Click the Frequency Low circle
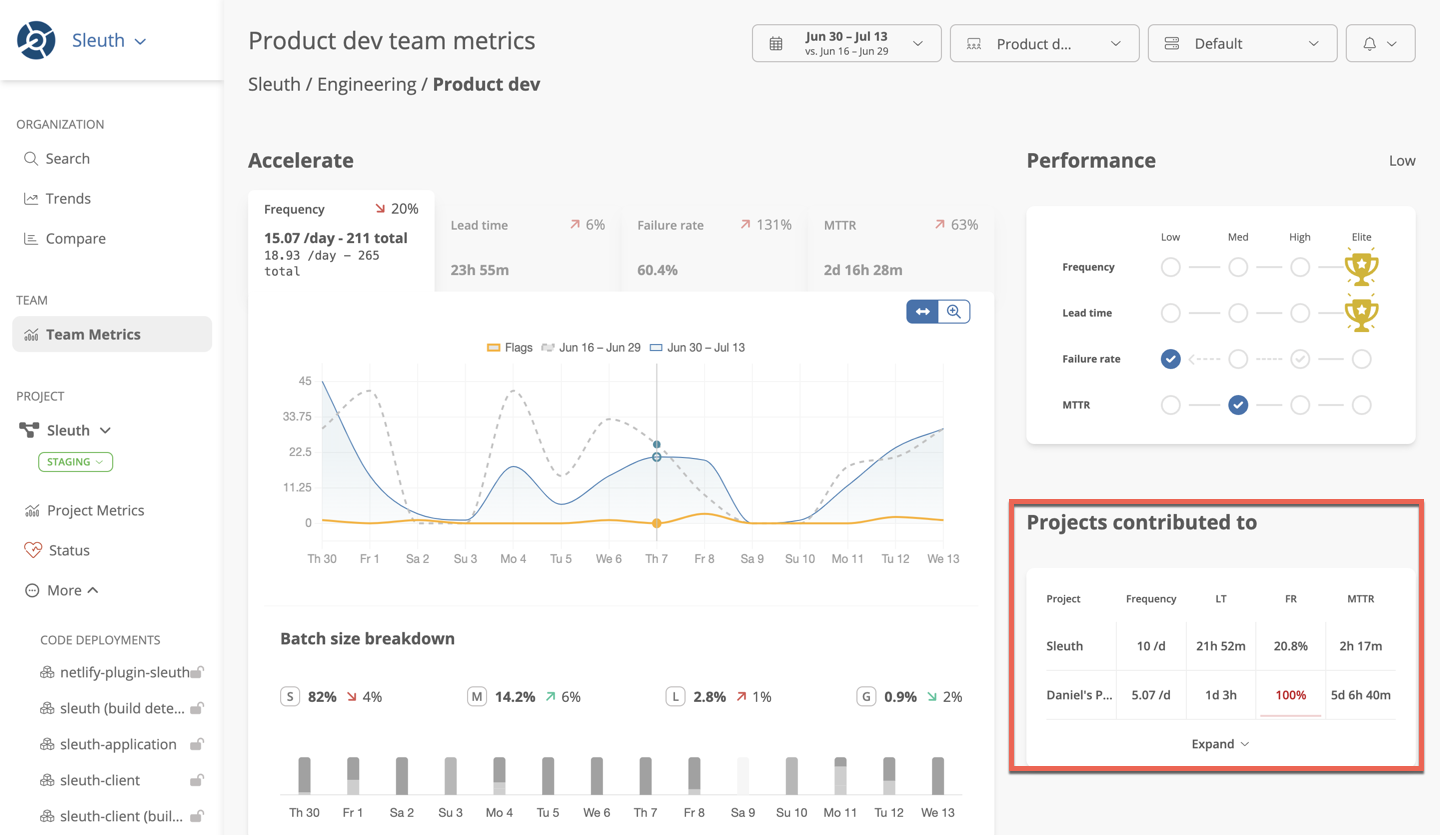Screen dimensions: 1440x835 (x=1170, y=267)
